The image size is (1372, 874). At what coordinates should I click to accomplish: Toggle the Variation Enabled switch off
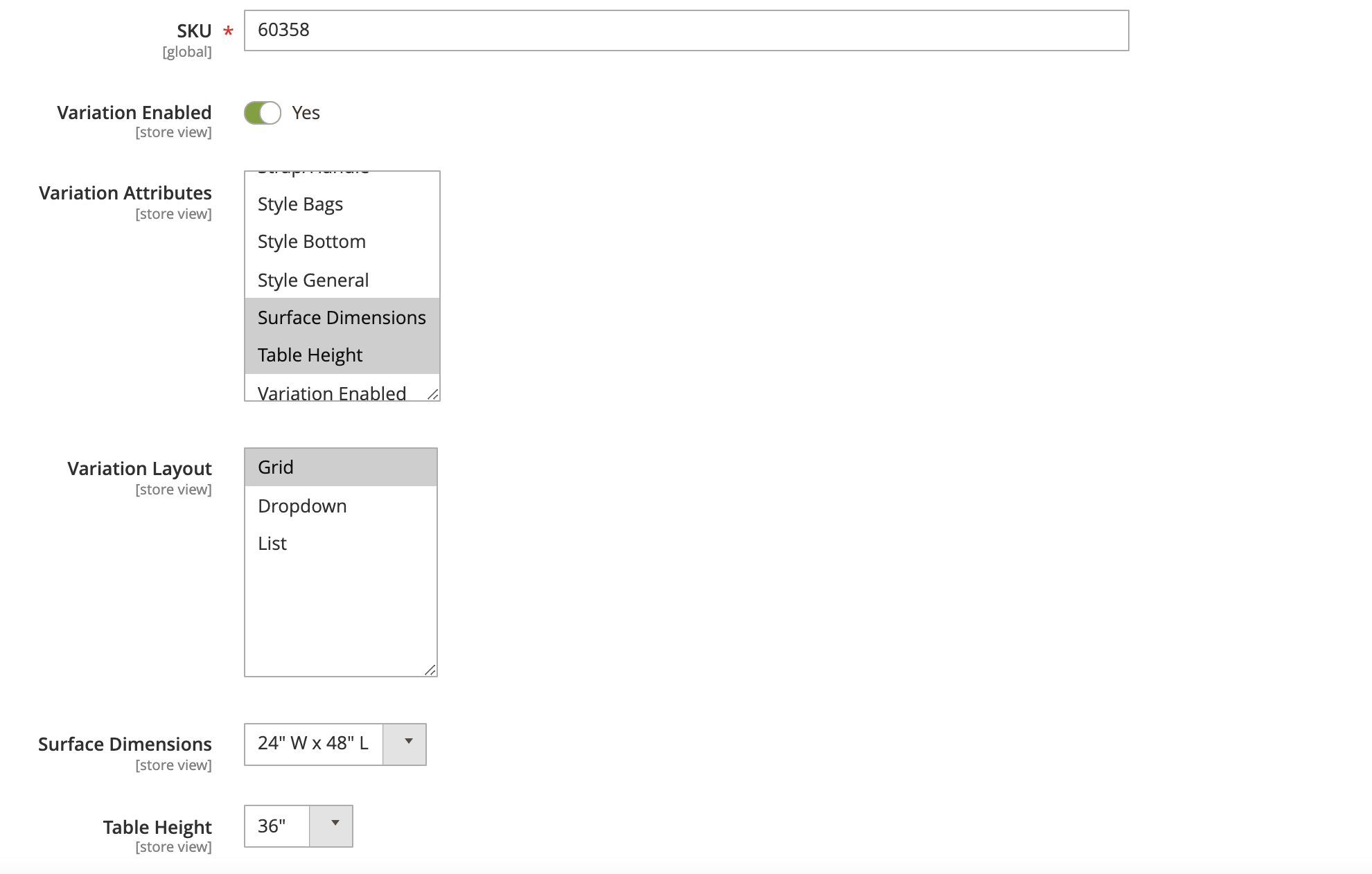click(x=262, y=112)
